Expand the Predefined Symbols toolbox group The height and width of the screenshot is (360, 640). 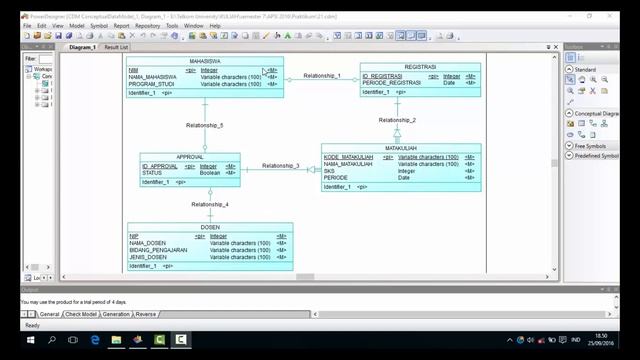click(569, 156)
